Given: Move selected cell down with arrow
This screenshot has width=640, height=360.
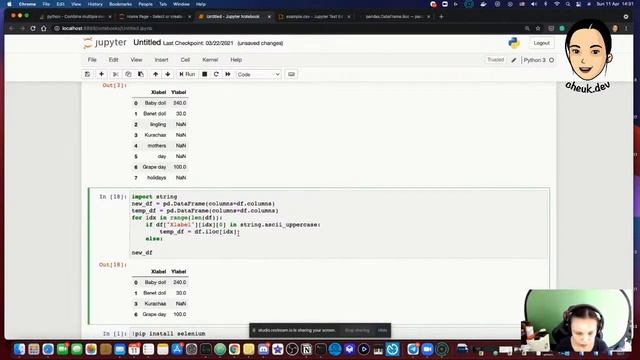Looking at the screenshot, I should tap(168, 74).
